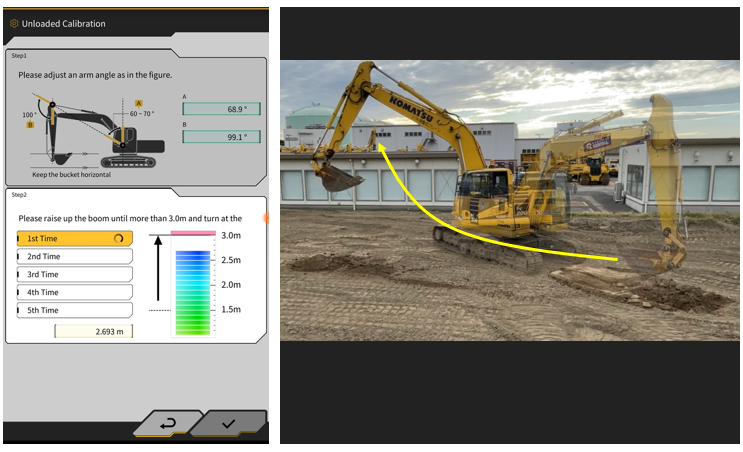Click the pink 3.0m target marker
This screenshot has width=743, height=452.
click(x=193, y=233)
